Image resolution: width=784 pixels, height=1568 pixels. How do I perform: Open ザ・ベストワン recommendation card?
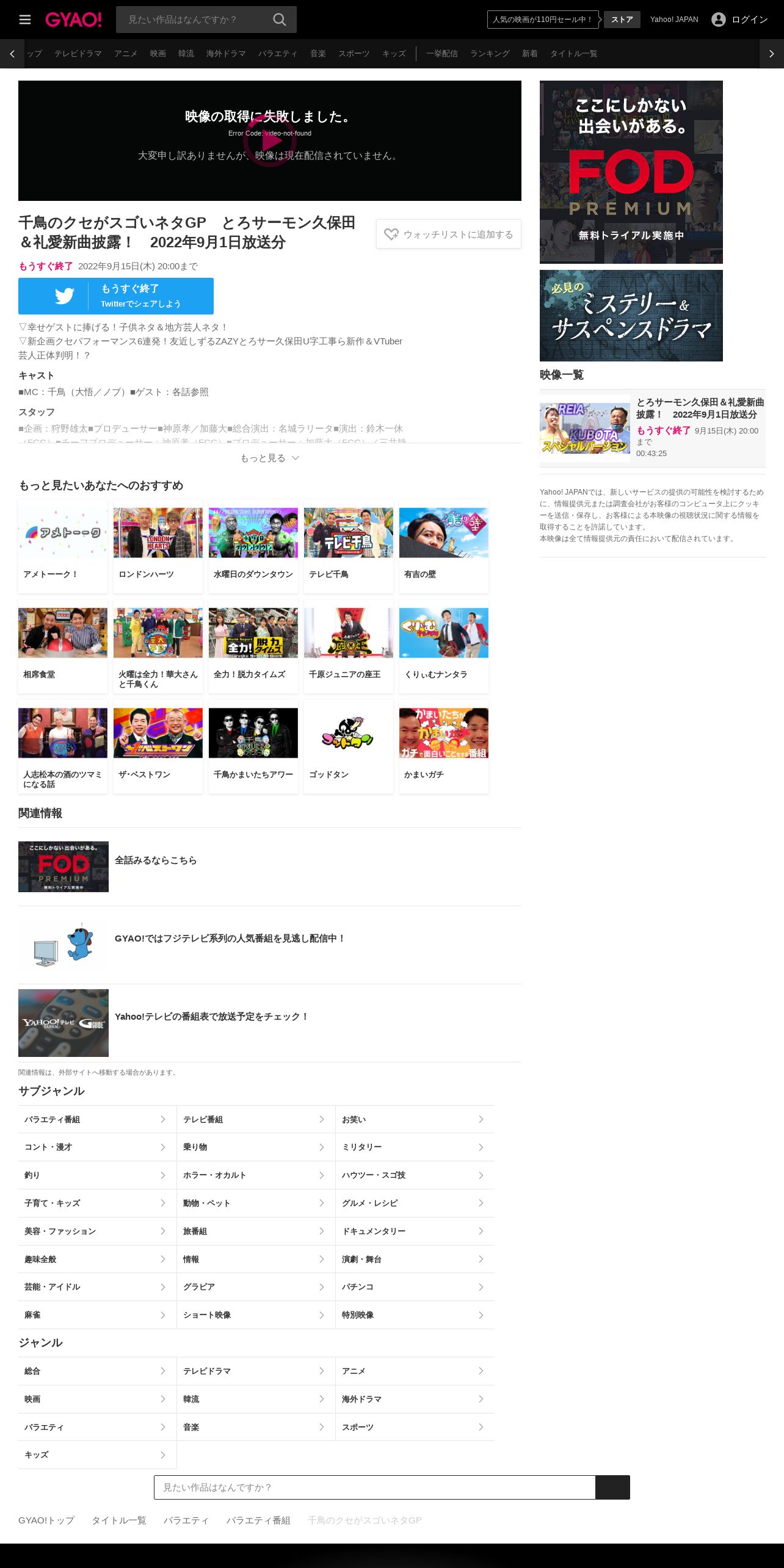[158, 747]
